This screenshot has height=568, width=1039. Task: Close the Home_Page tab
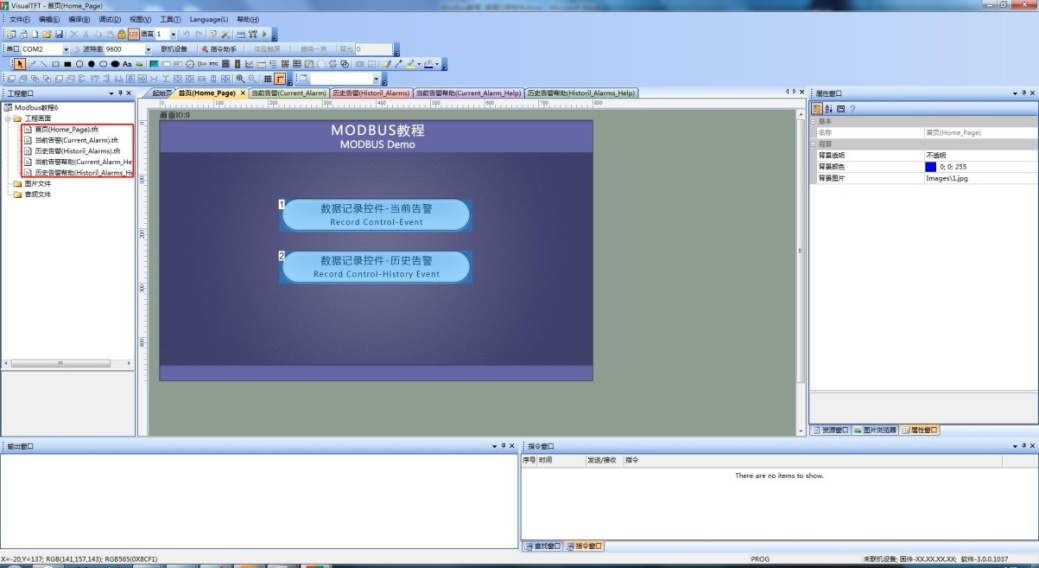243,93
